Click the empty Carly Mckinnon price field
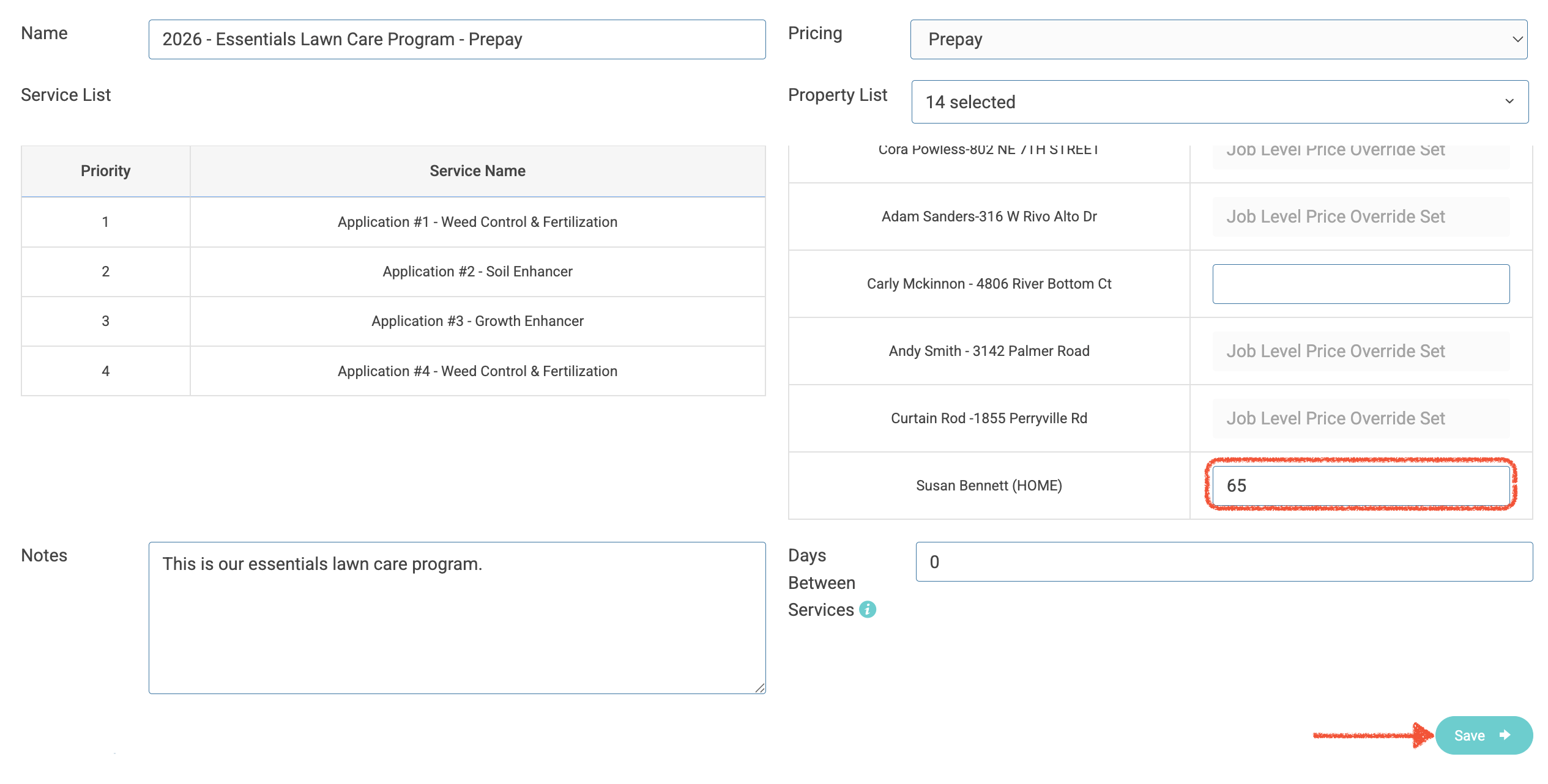The height and width of the screenshot is (784, 1548). 1360,284
